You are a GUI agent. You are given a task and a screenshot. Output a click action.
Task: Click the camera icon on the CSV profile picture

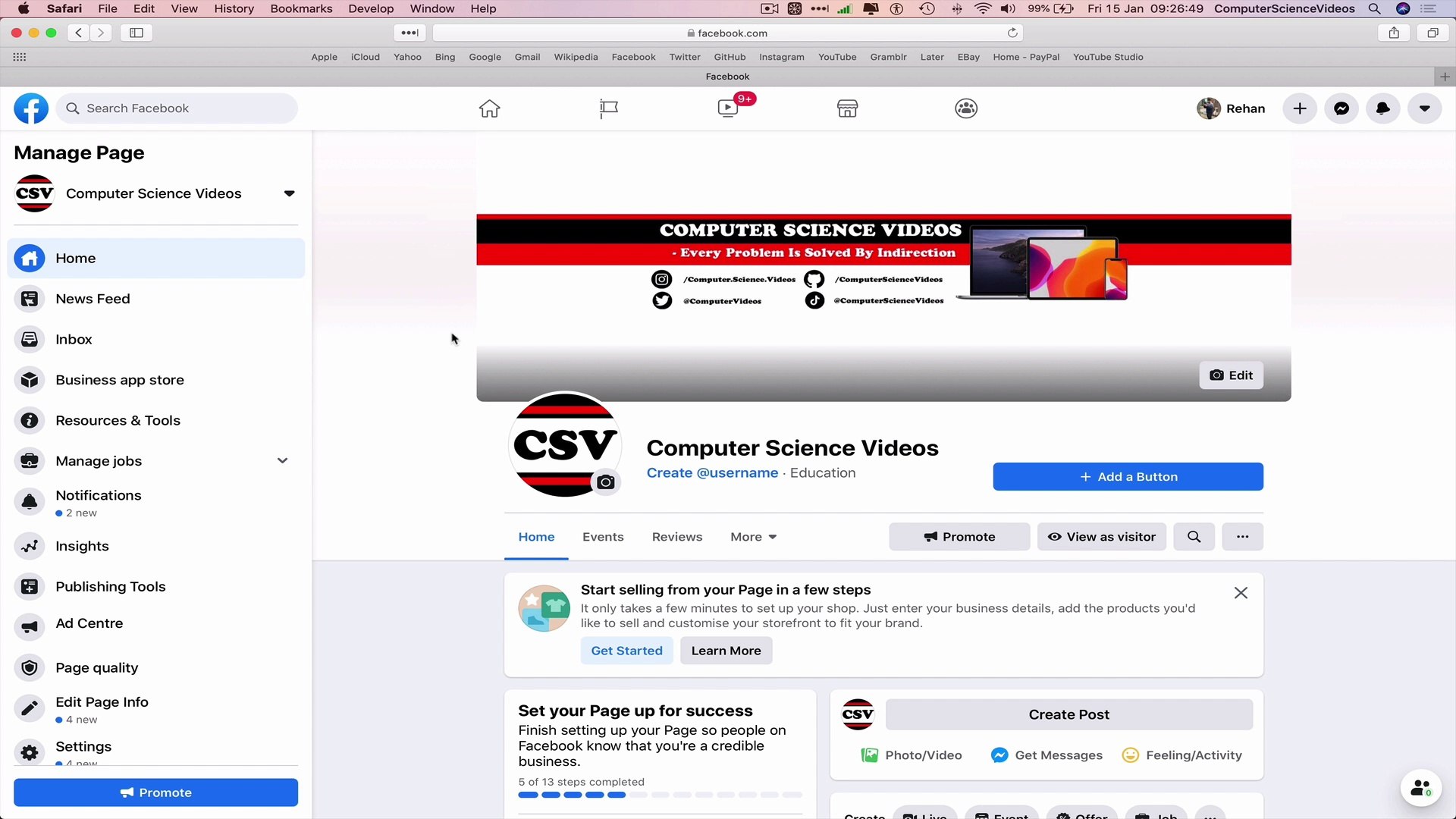606,482
